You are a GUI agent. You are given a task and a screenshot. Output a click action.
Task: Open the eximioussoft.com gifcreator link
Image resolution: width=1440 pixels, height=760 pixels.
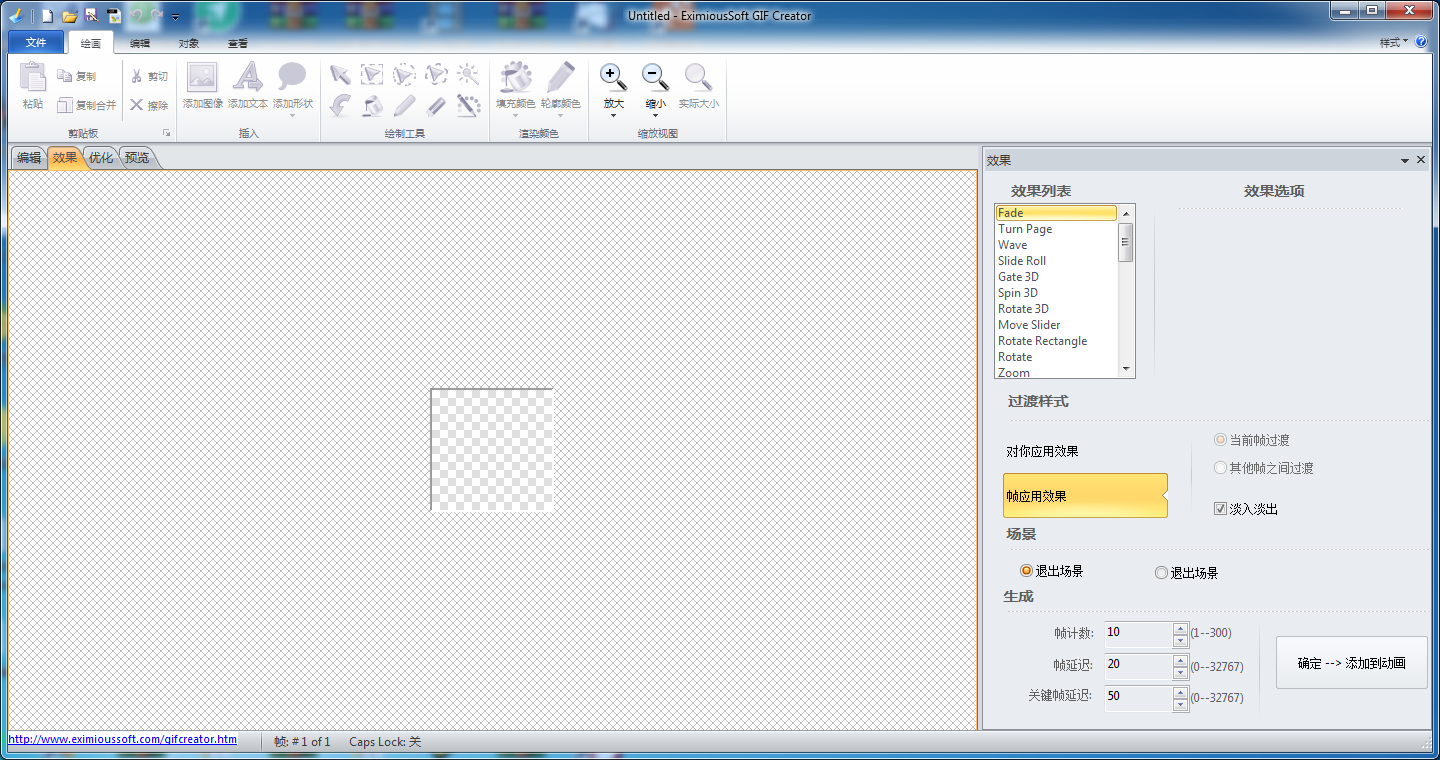[123, 740]
